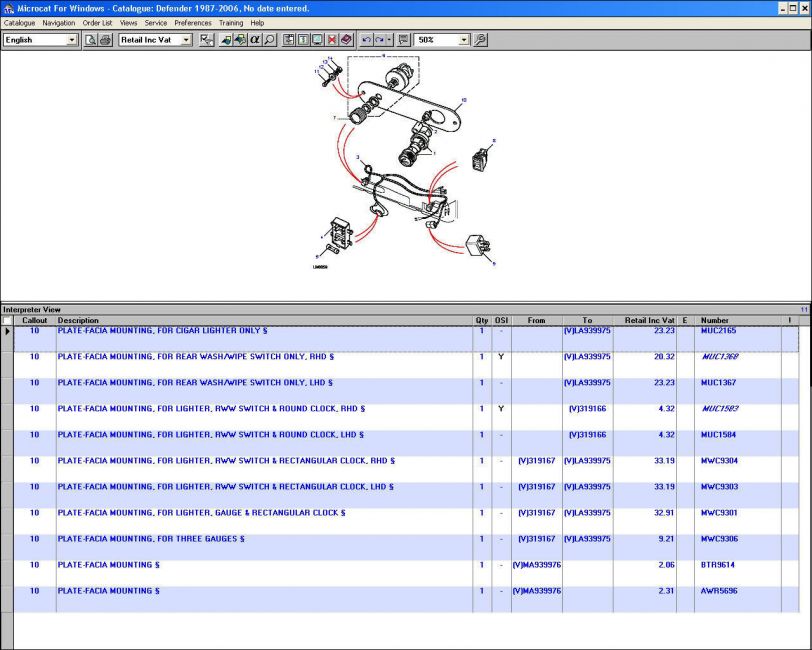
Task: Select superseded part number MUC1368
Action: (x=720, y=356)
